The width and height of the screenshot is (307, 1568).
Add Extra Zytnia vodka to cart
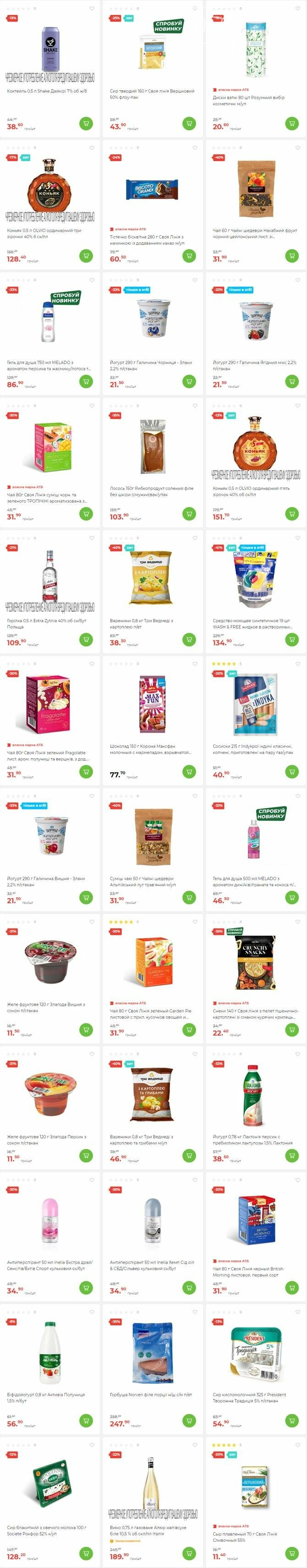(x=86, y=639)
